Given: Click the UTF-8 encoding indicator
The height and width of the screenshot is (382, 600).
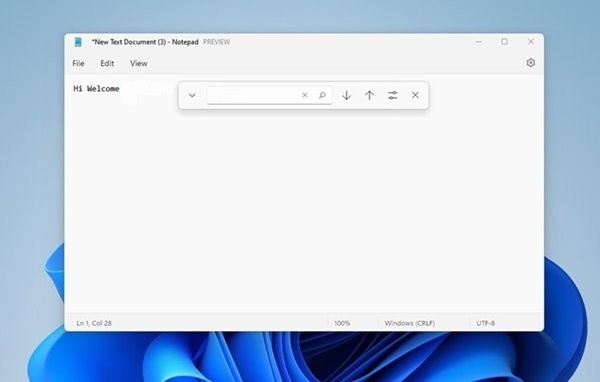Looking at the screenshot, I should pos(486,323).
